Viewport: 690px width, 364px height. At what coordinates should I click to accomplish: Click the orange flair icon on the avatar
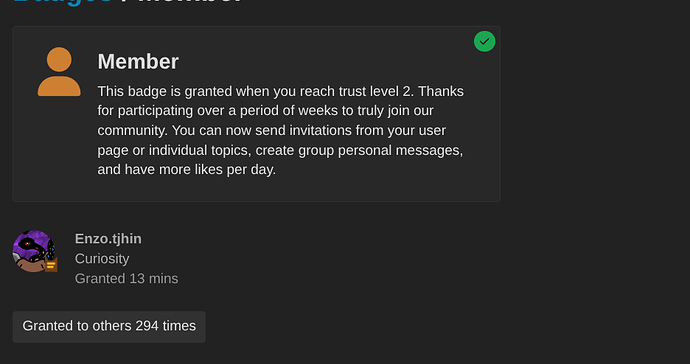[51, 265]
